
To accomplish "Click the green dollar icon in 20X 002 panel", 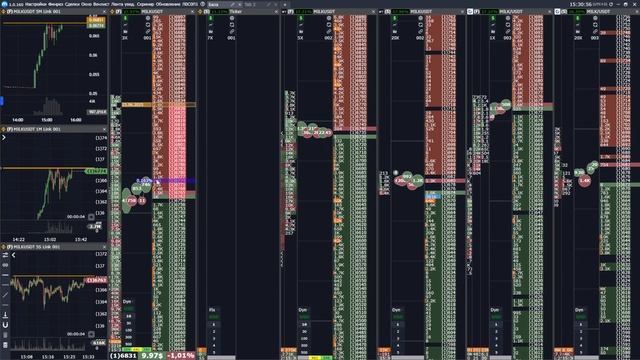I will (x=395, y=18).
